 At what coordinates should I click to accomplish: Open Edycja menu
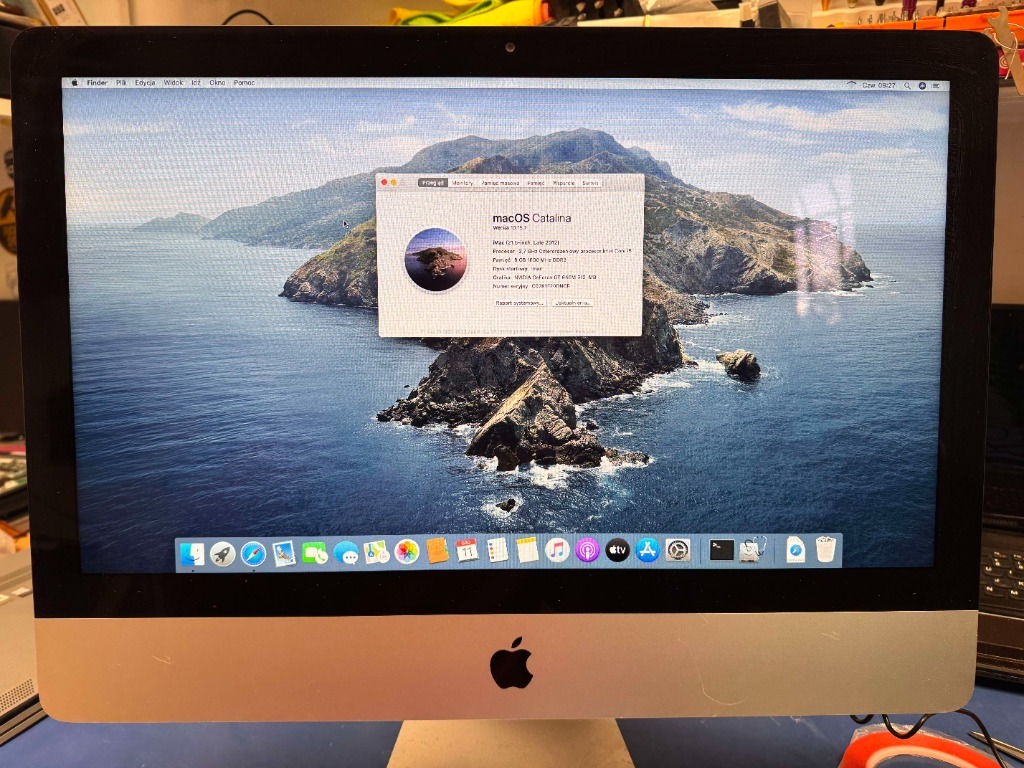coord(145,83)
